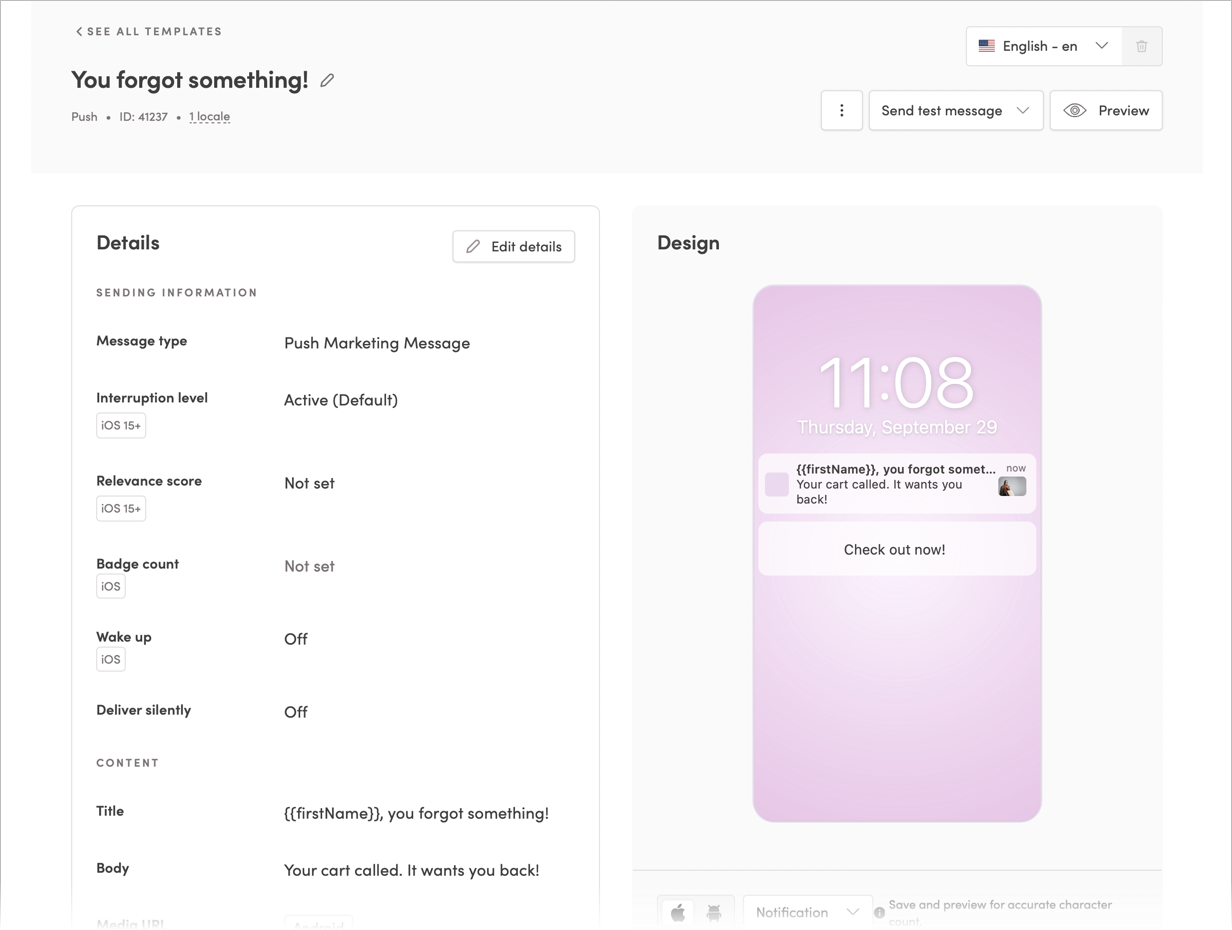Click the pencil icon in Edit details
1232x930 pixels.
(x=473, y=246)
